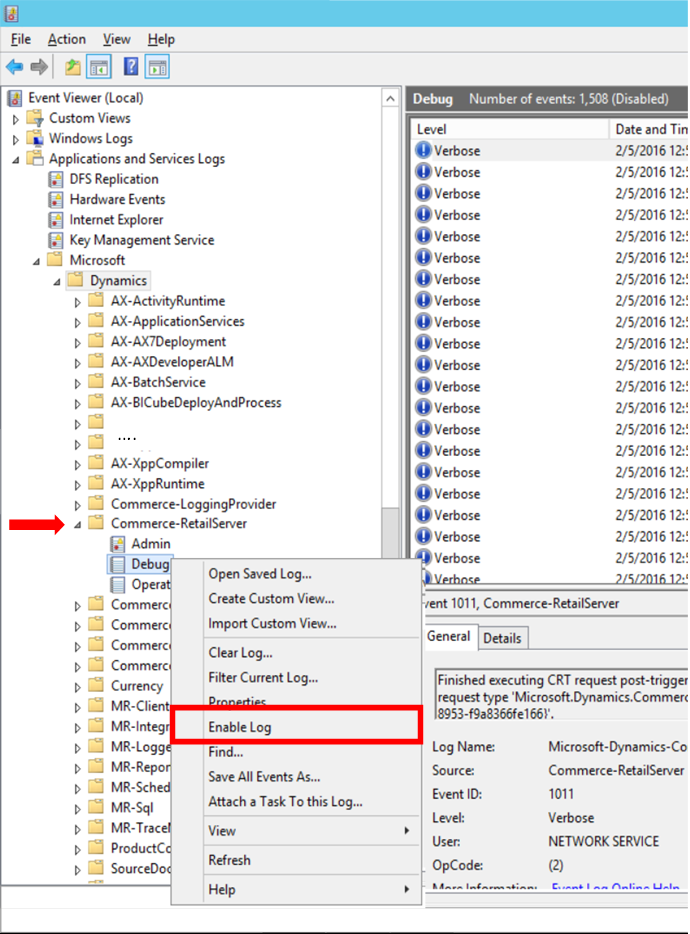
Task: Click the Back arrow toolbar icon
Action: pos(14,67)
